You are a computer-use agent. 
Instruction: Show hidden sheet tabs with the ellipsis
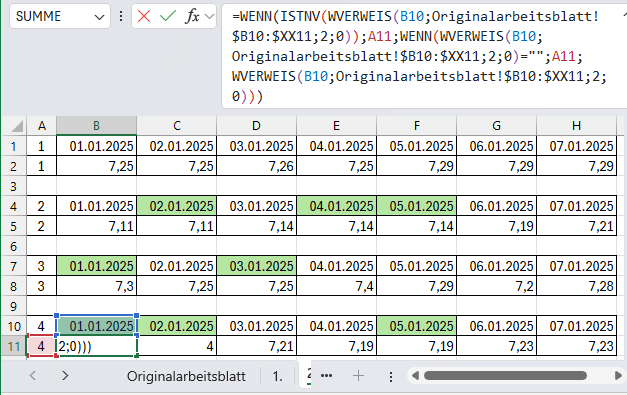pos(327,376)
